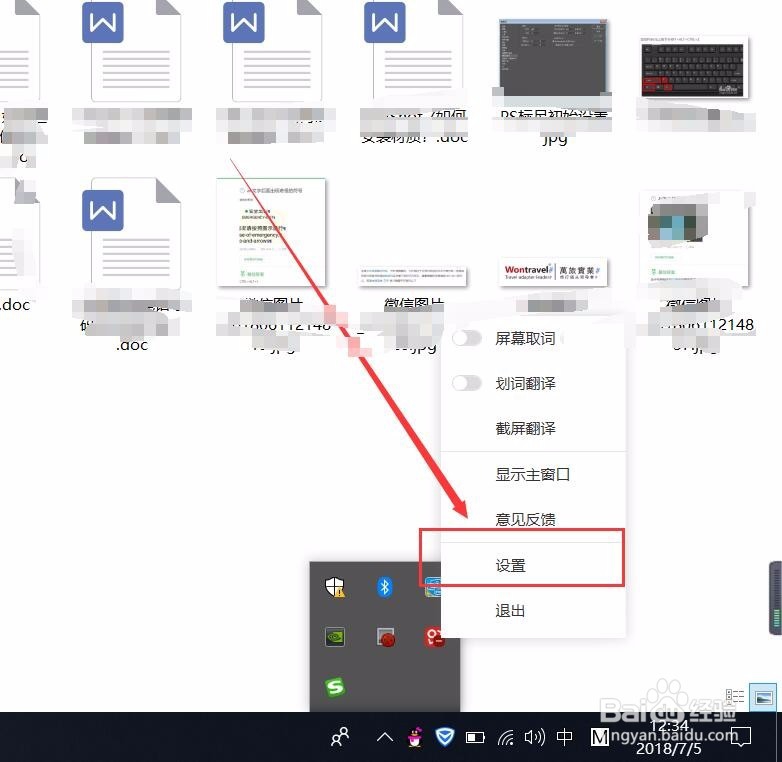Click the red translator tray icon
782x762 pixels.
point(433,637)
